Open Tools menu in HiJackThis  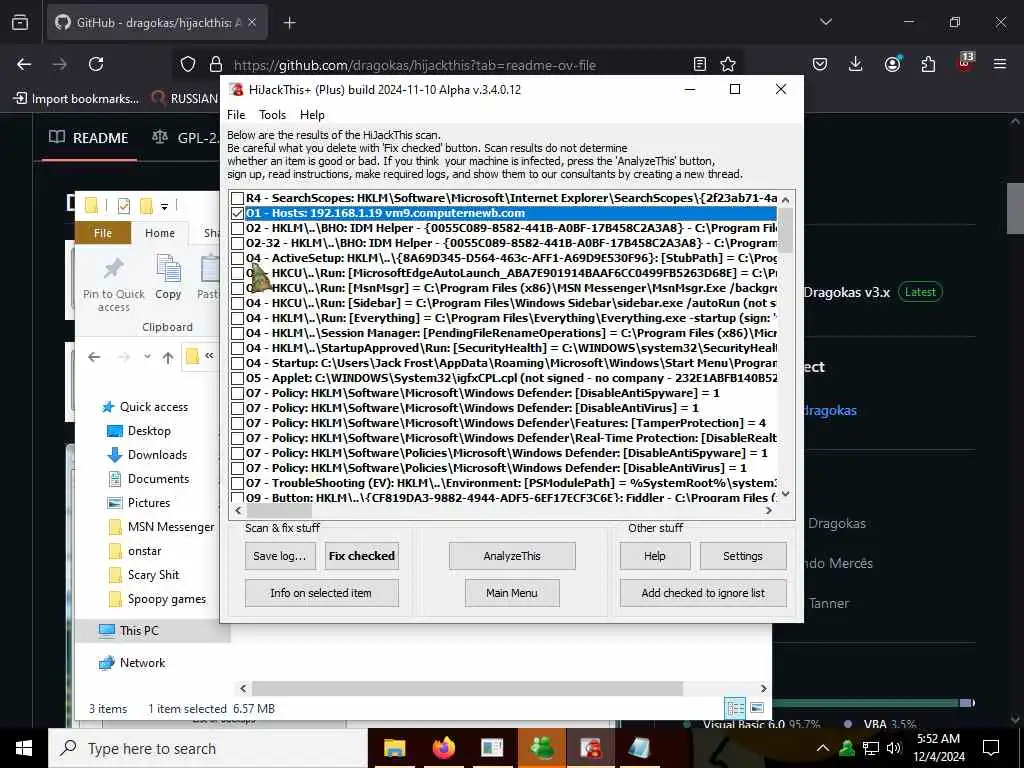[272, 115]
